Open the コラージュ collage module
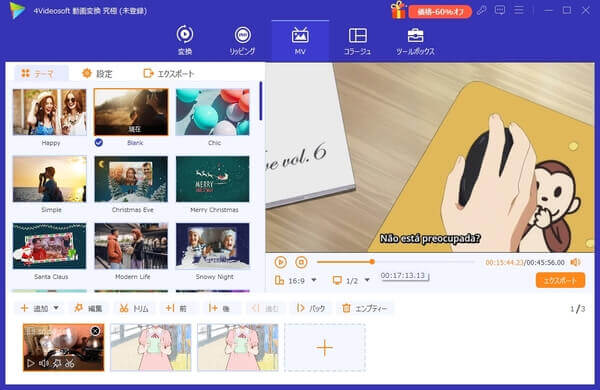This screenshot has width=600, height=390. (357, 41)
